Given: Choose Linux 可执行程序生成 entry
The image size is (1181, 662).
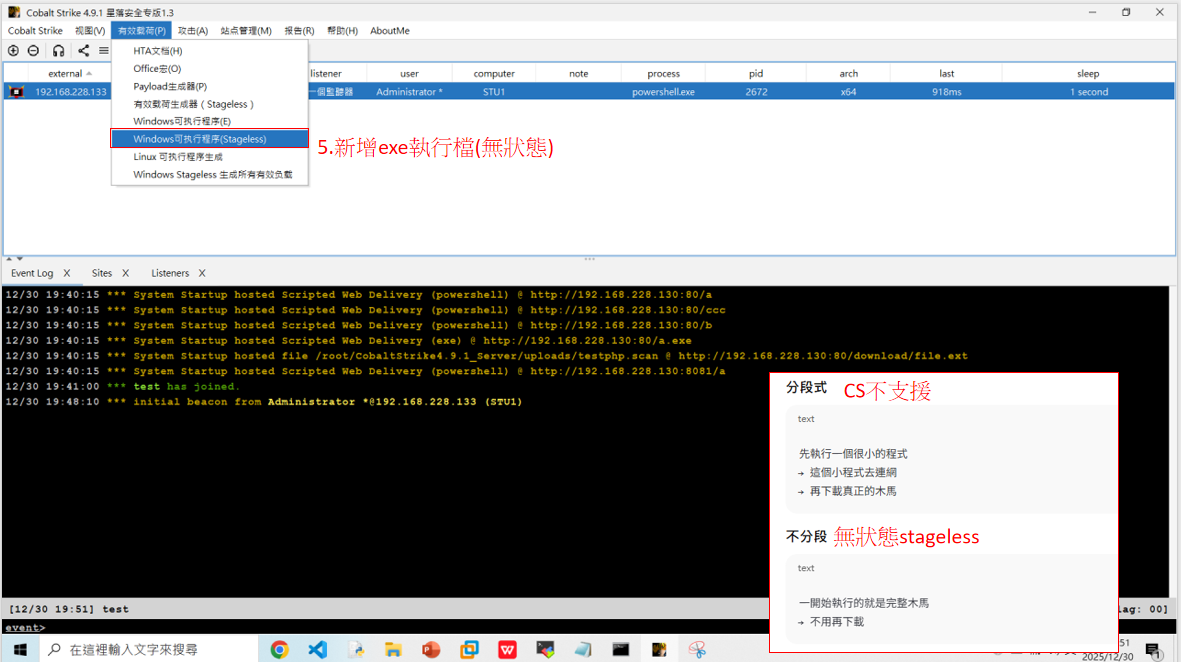Looking at the screenshot, I should [x=209, y=157].
